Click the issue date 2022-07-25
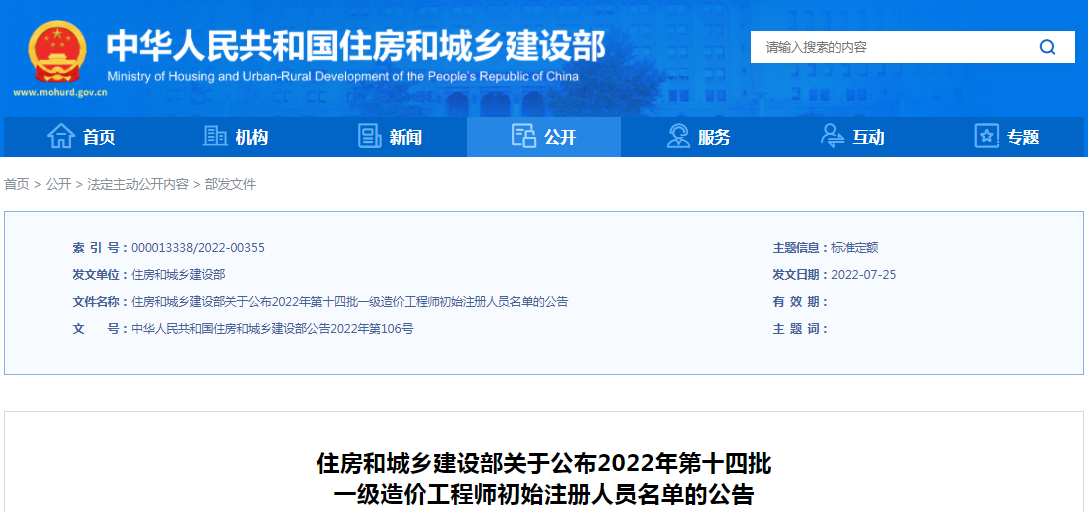1088x512 pixels. coord(864,275)
